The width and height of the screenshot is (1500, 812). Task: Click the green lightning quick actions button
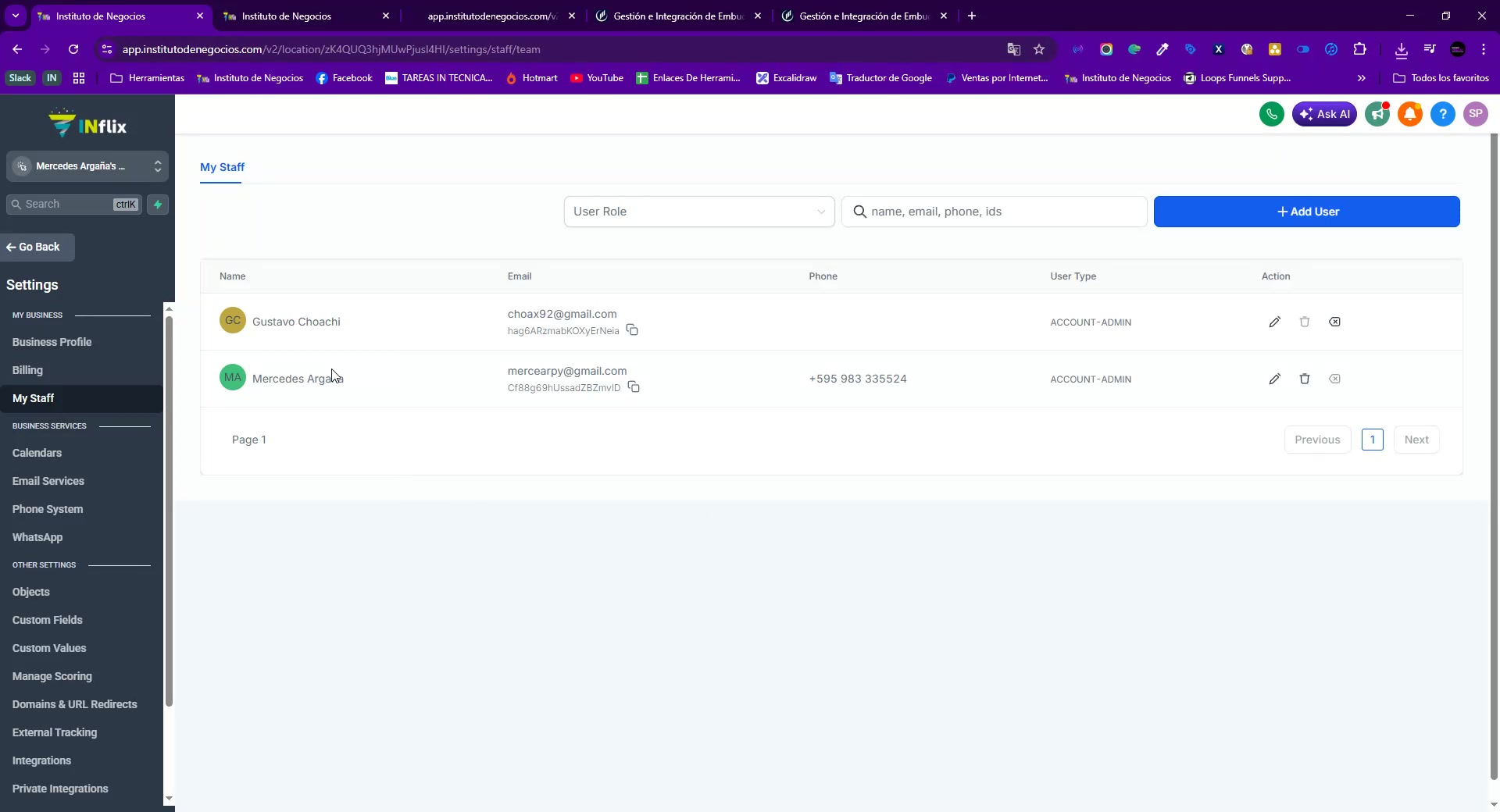[x=158, y=205]
